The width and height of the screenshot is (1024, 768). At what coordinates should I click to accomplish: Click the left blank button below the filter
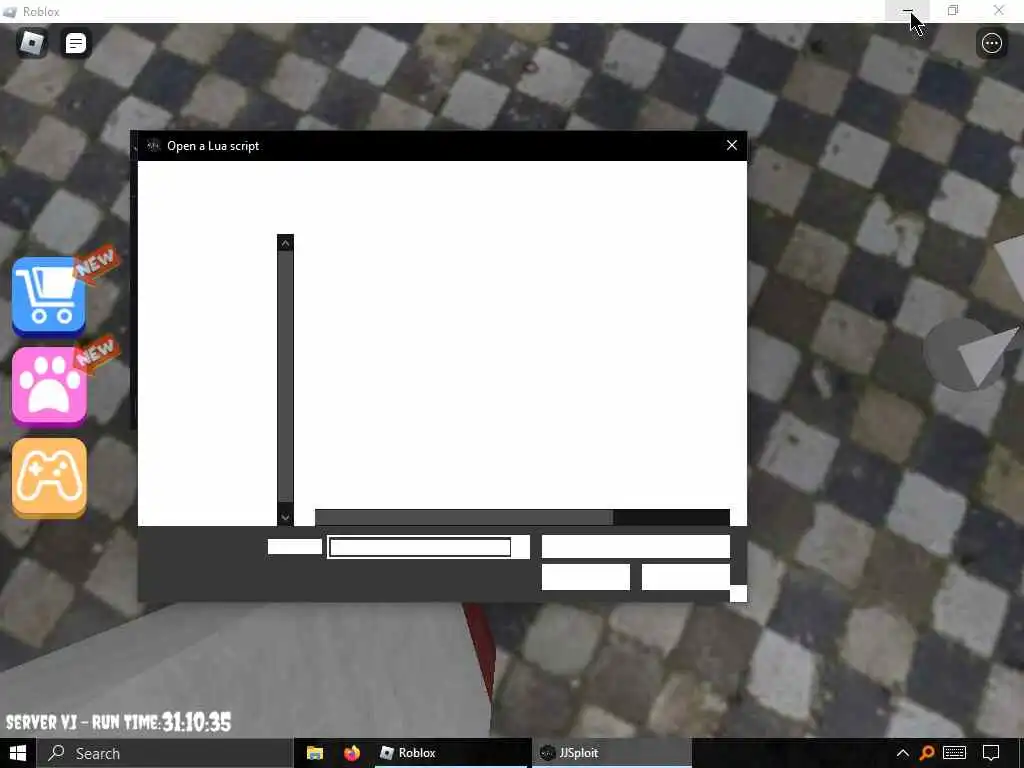[586, 577]
